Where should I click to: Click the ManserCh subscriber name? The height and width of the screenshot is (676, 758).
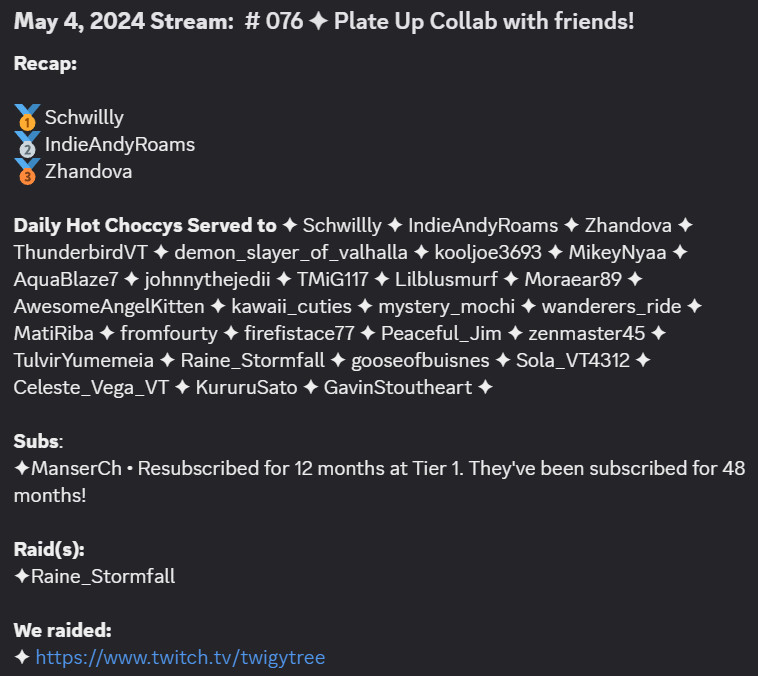click(x=76, y=468)
